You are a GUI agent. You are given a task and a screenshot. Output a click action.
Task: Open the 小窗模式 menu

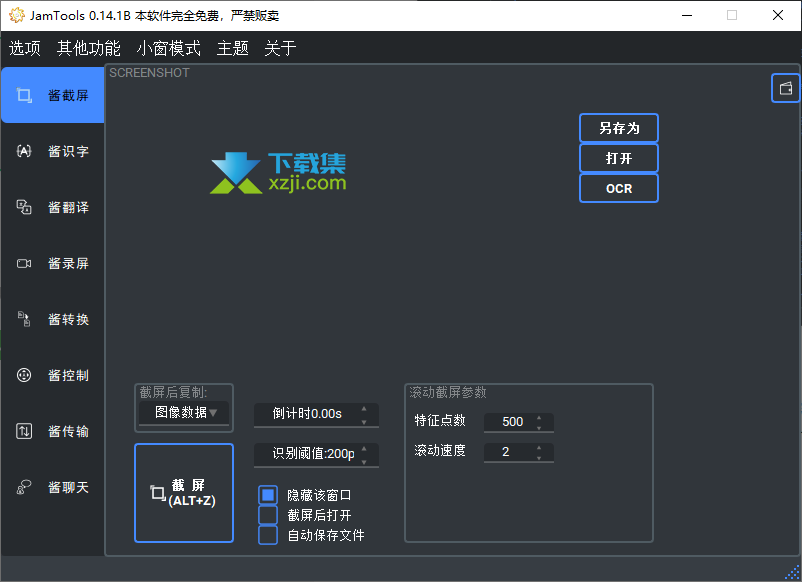[168, 48]
